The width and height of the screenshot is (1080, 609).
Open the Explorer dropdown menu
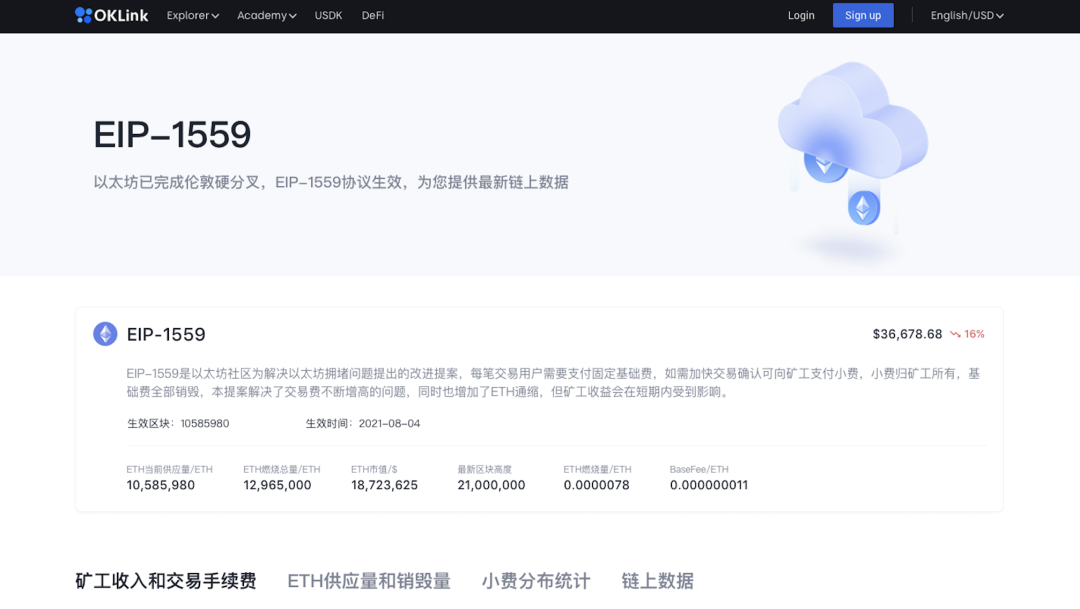click(x=193, y=15)
